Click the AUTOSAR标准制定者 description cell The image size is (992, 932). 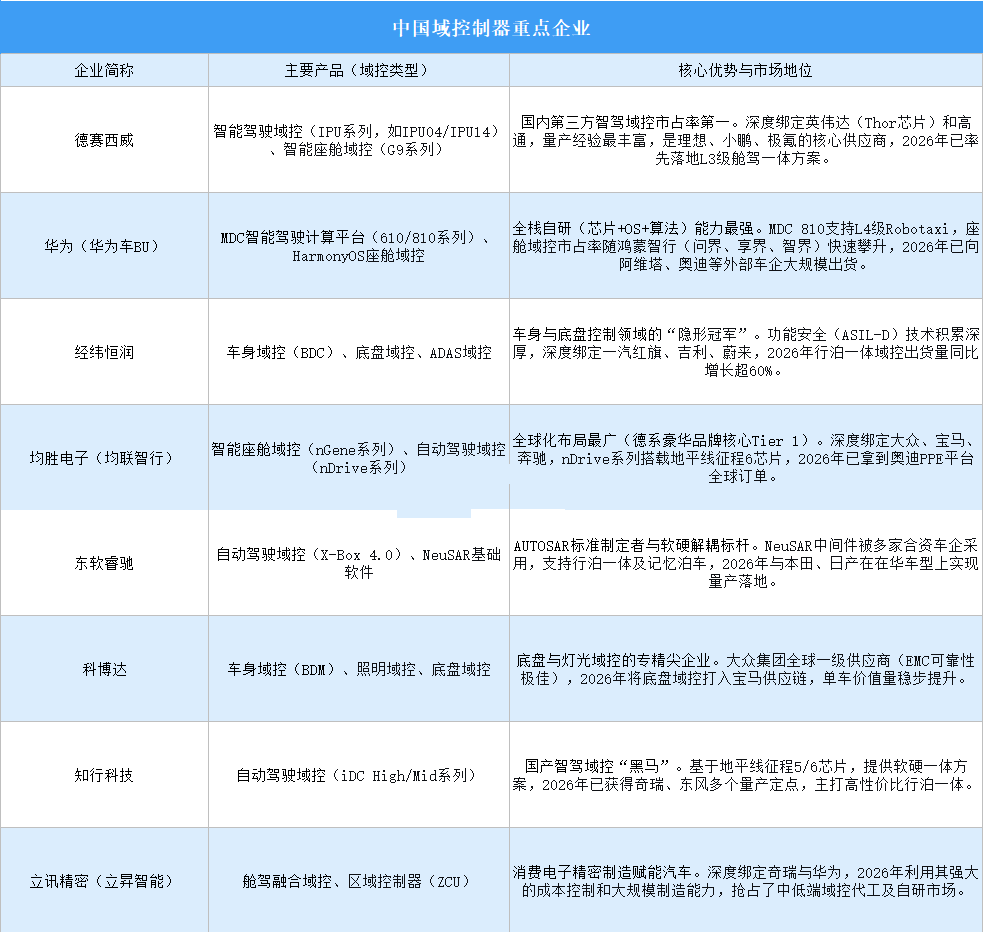[745, 563]
